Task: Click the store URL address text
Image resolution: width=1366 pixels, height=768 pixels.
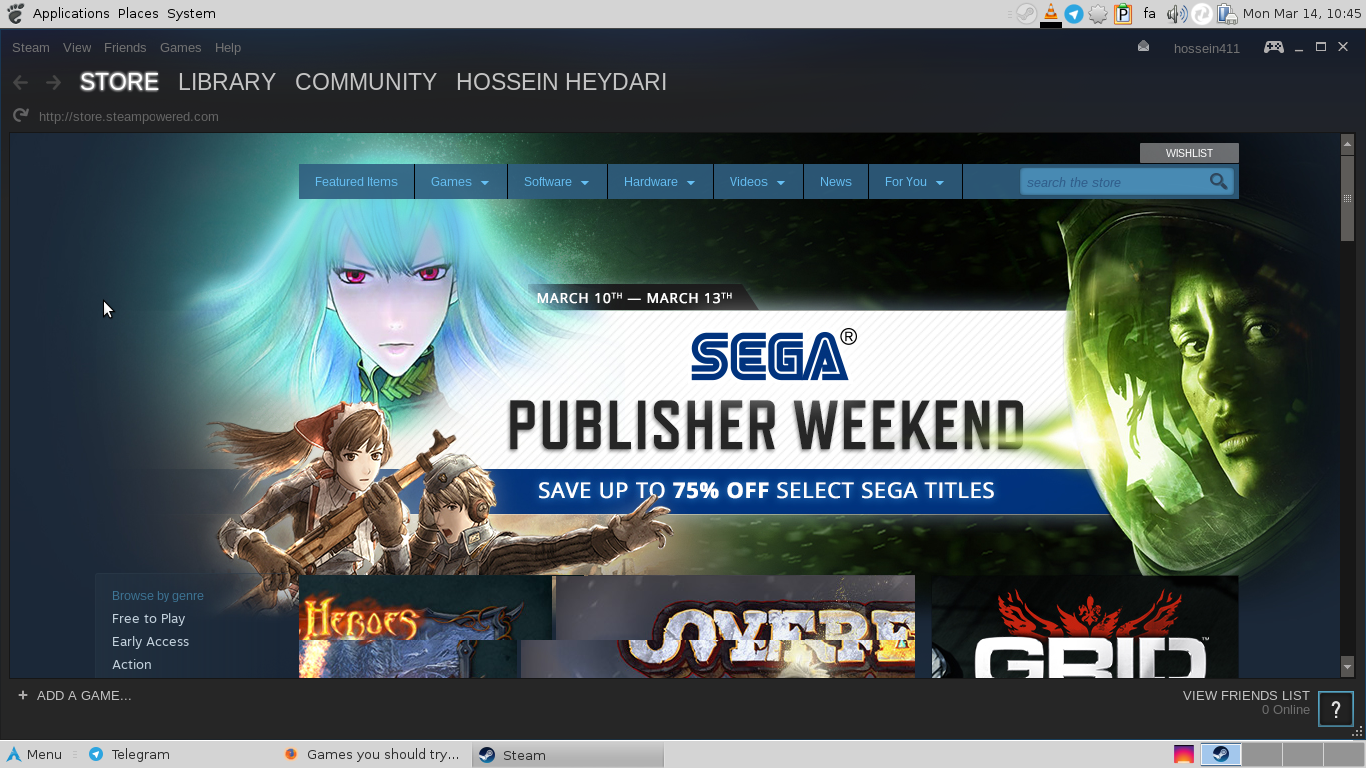Action: click(129, 116)
